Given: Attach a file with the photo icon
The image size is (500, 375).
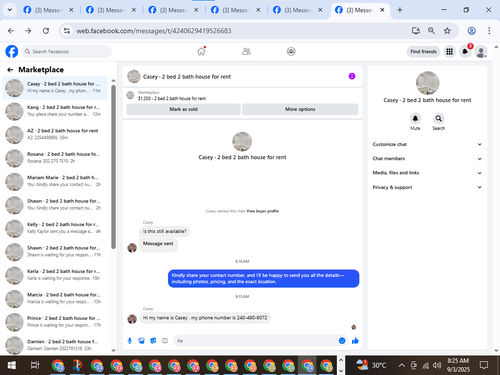Looking at the screenshot, I should point(141,341).
